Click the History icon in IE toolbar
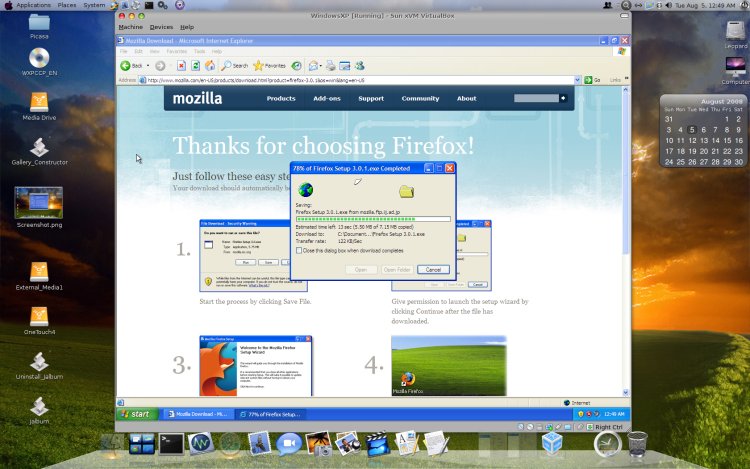Image resolution: width=750 pixels, height=469 pixels. tap(297, 65)
